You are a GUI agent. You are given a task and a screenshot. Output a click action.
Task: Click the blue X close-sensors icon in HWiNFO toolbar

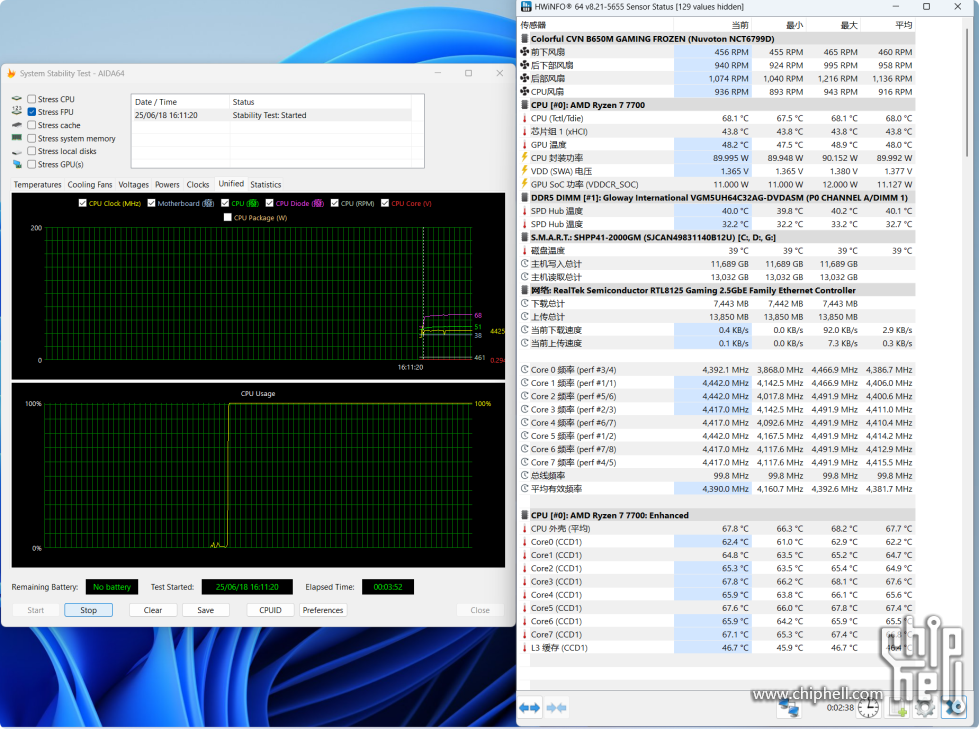tap(953, 708)
